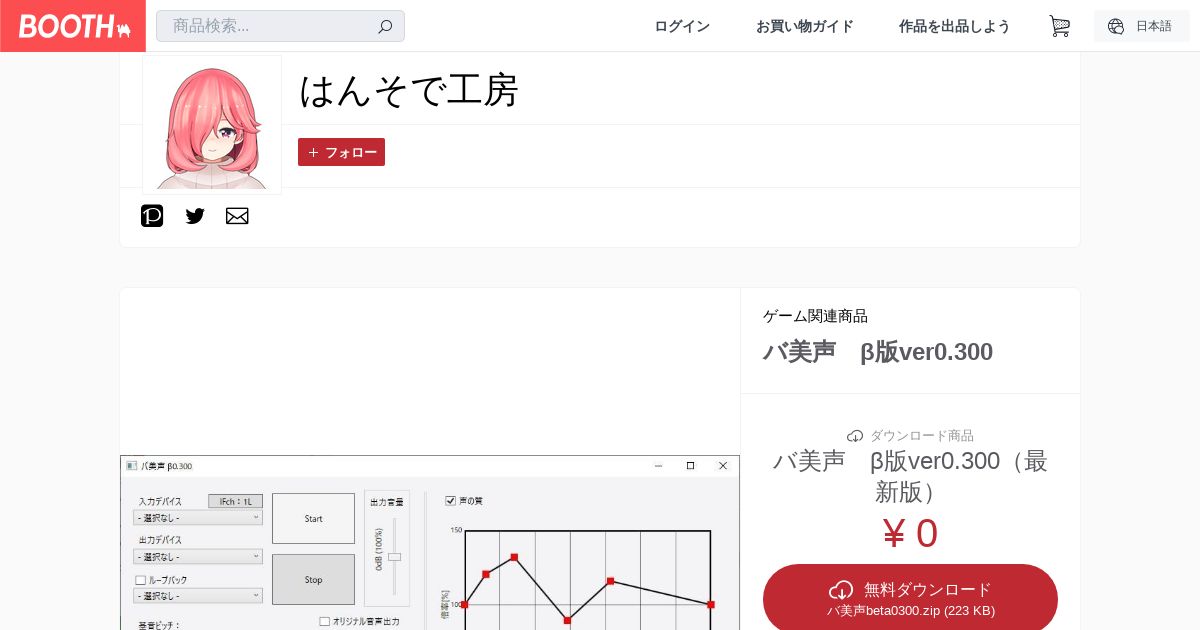
Task: Click 出力音量 slider in screenshot
Action: [394, 556]
